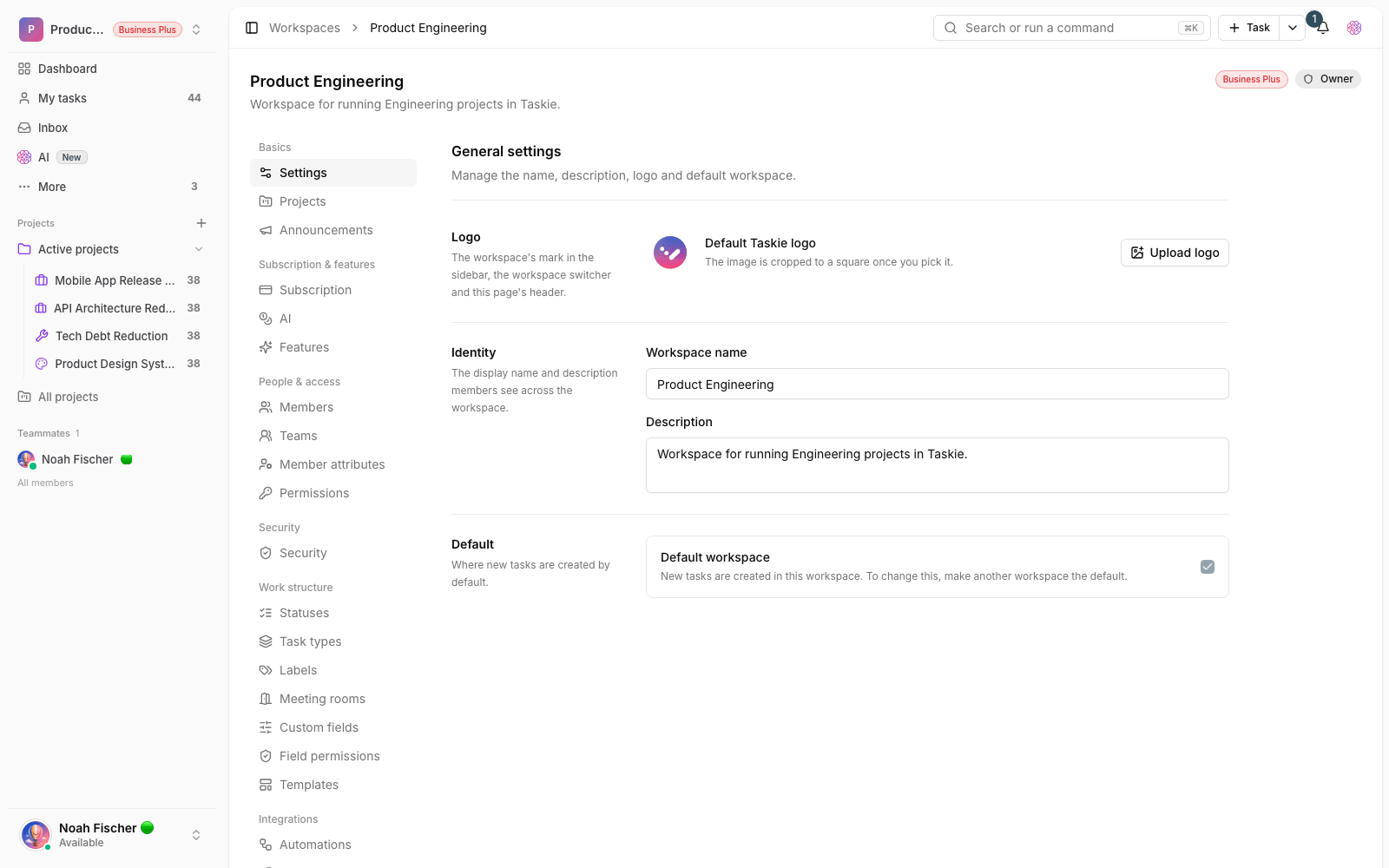
Task: Open Statuses settings page
Action: [333, 613]
